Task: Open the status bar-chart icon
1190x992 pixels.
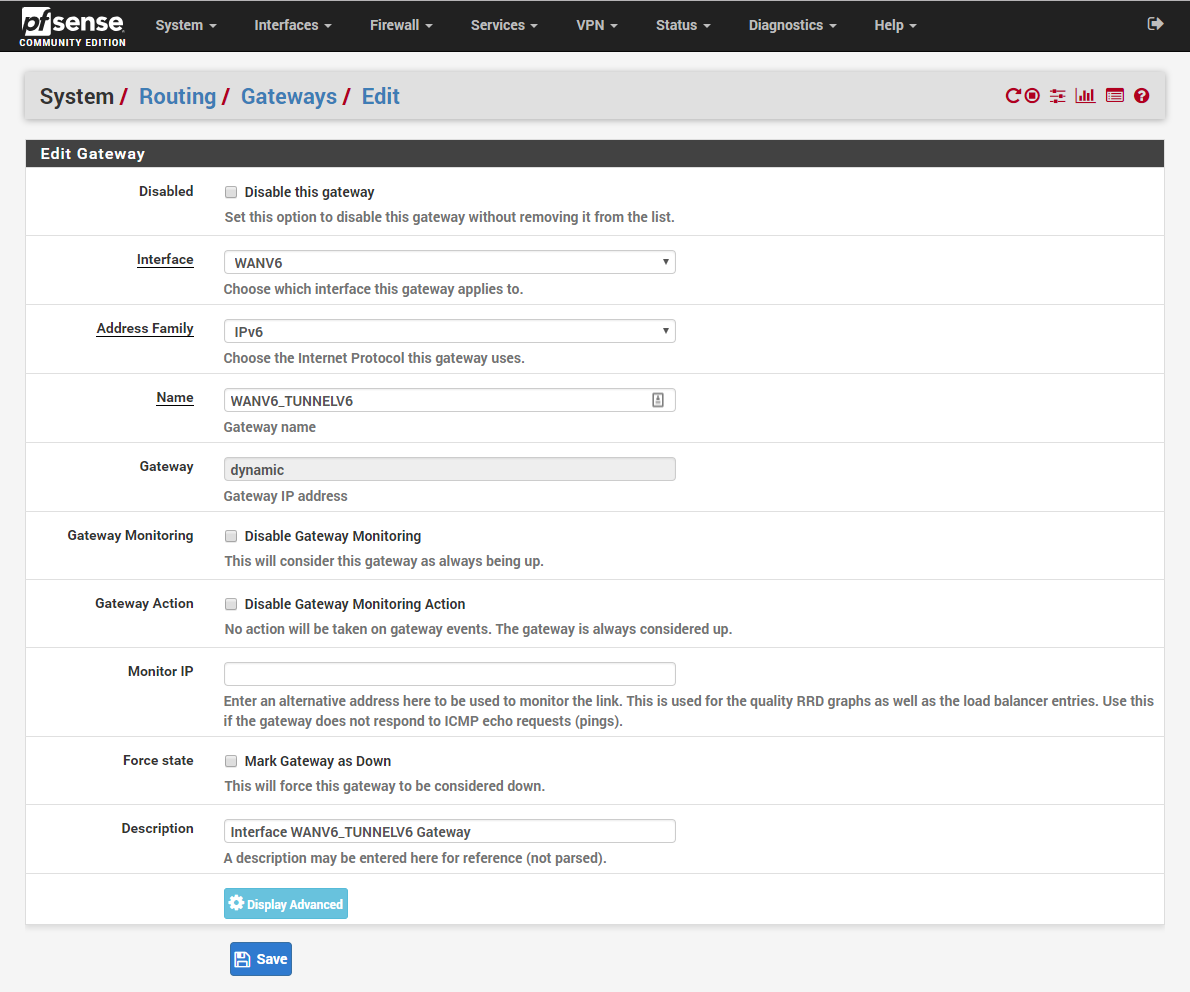Action: pyautogui.click(x=1085, y=96)
